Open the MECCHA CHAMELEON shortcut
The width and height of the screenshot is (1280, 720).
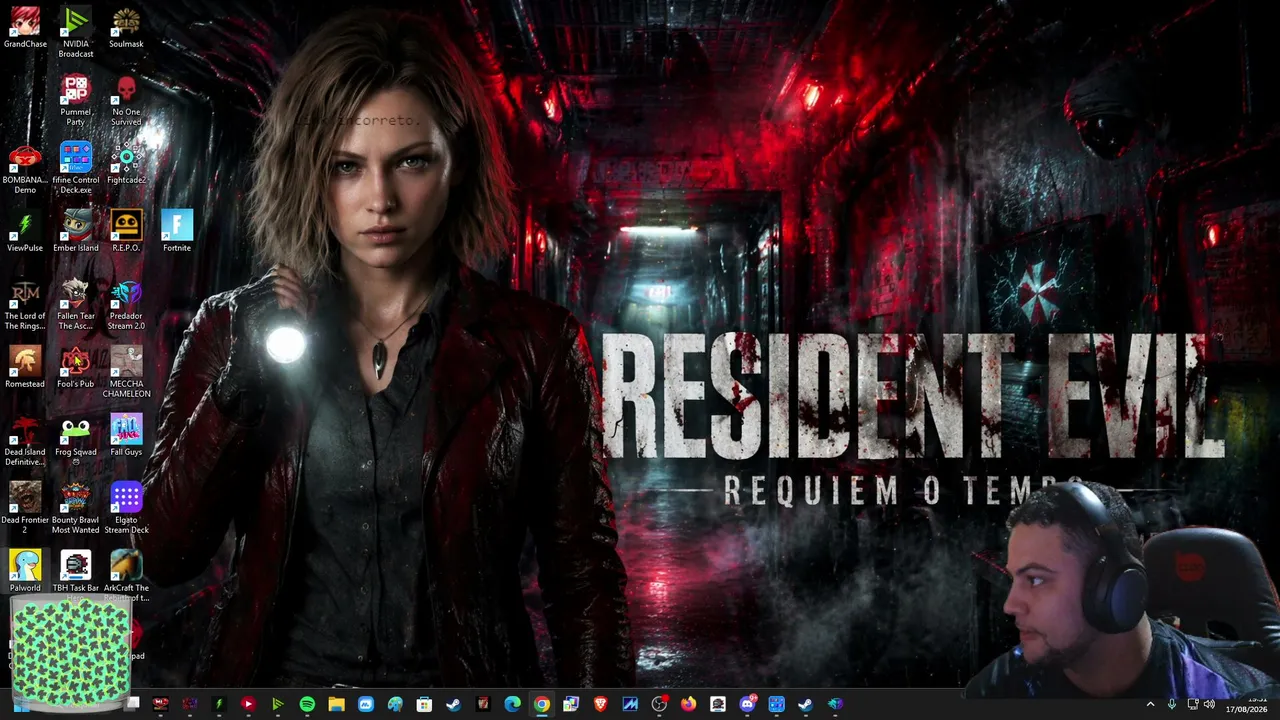[x=126, y=372]
